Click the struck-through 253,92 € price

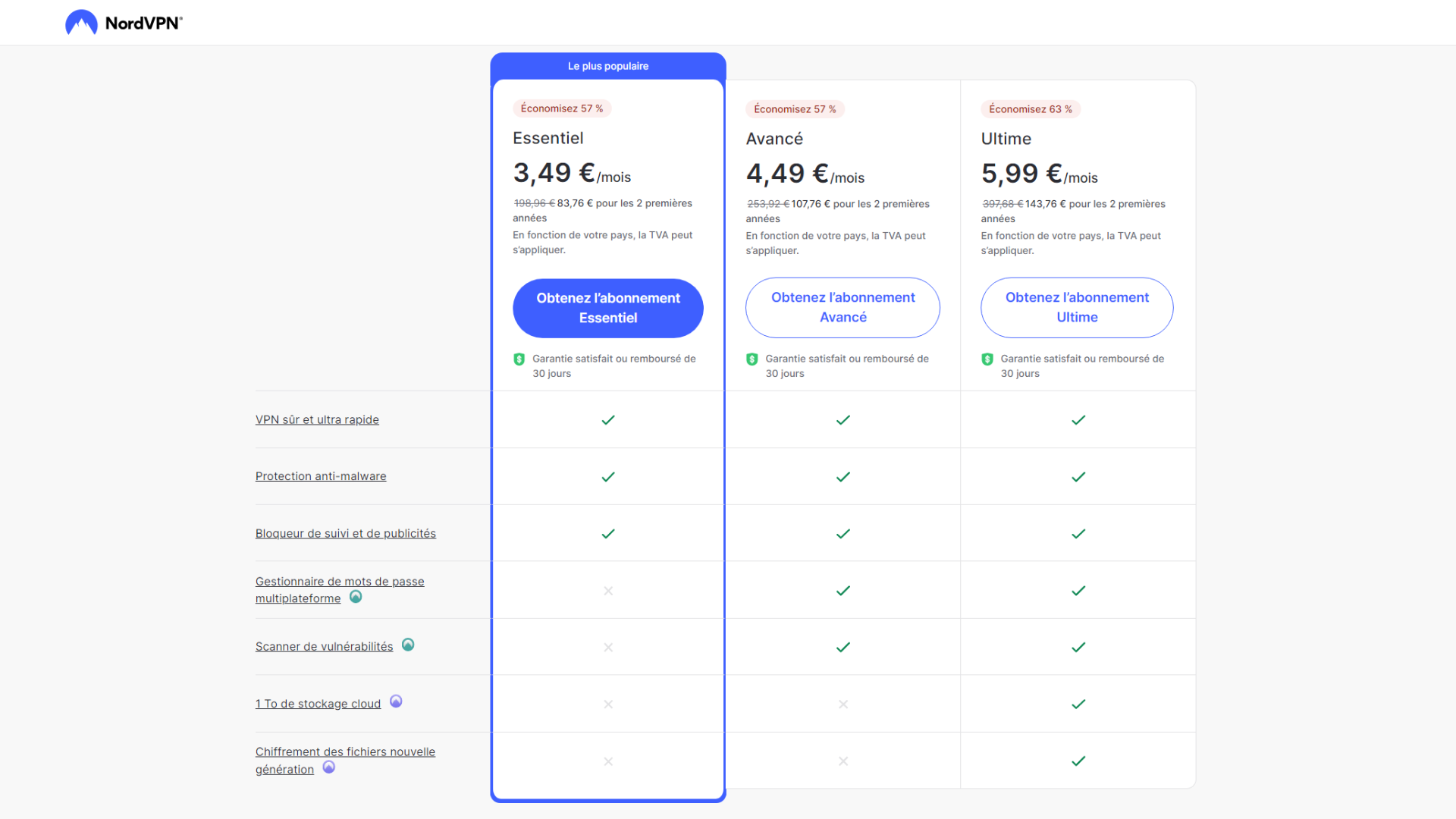[x=767, y=204]
